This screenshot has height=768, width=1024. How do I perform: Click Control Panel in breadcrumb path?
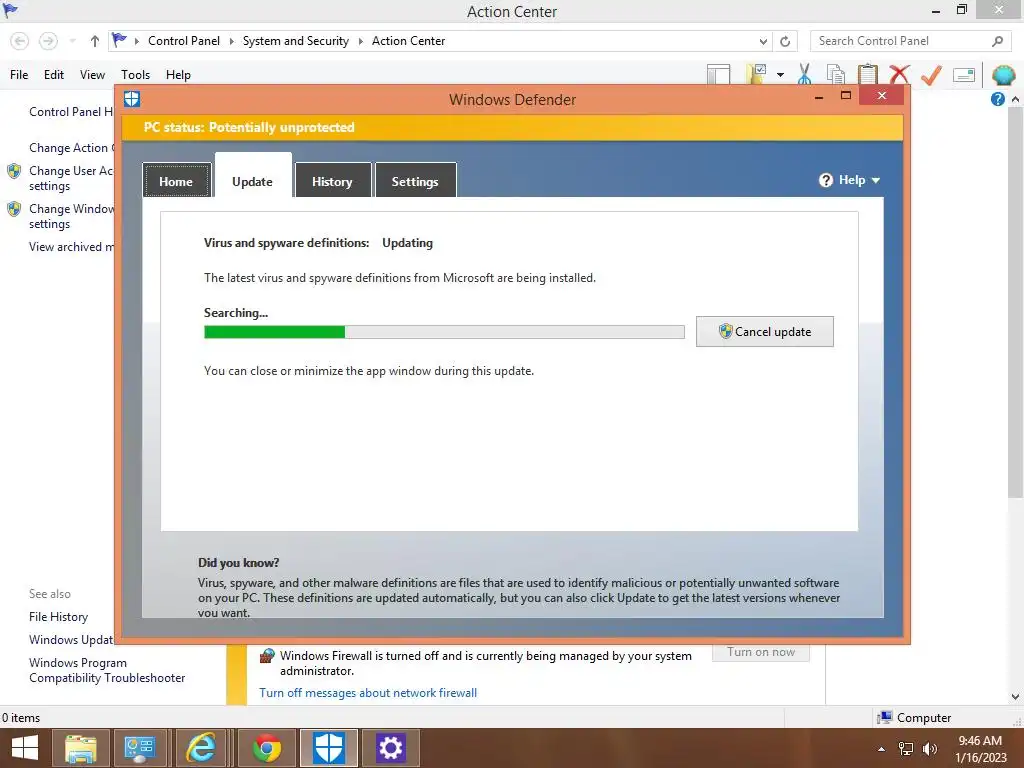184,41
